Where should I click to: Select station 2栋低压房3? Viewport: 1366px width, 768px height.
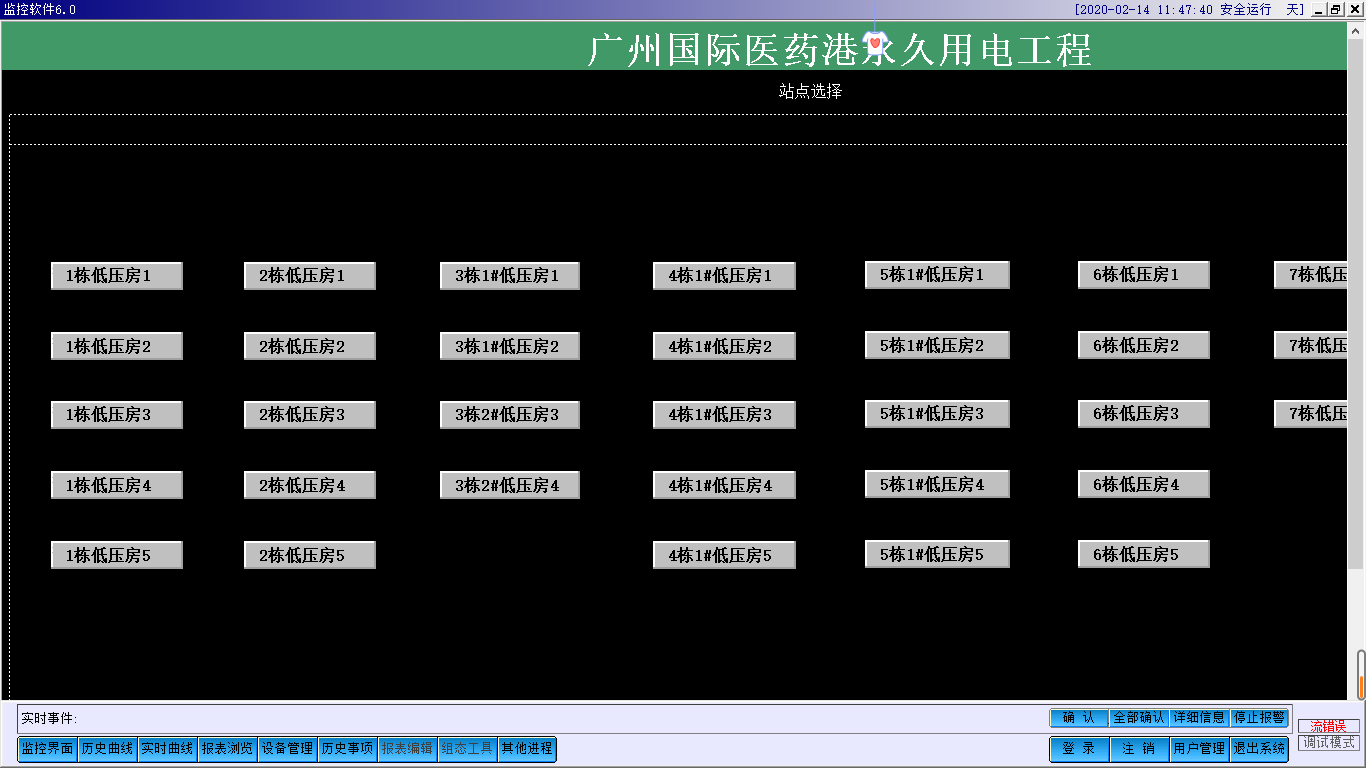(309, 415)
